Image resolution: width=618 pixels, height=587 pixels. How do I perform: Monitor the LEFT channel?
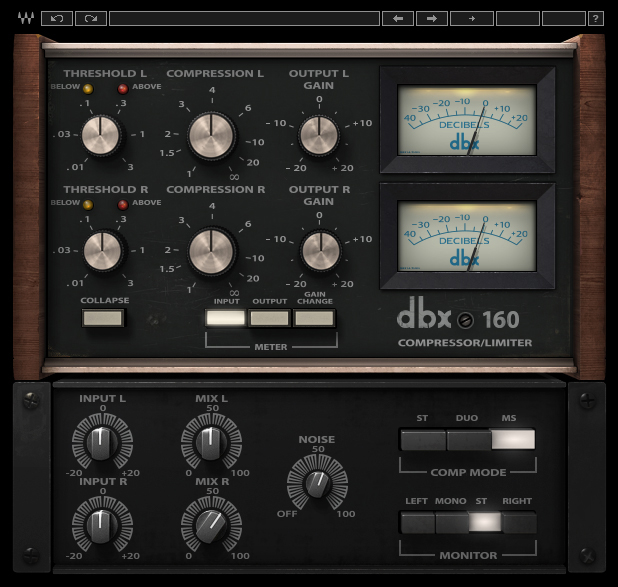point(417,523)
